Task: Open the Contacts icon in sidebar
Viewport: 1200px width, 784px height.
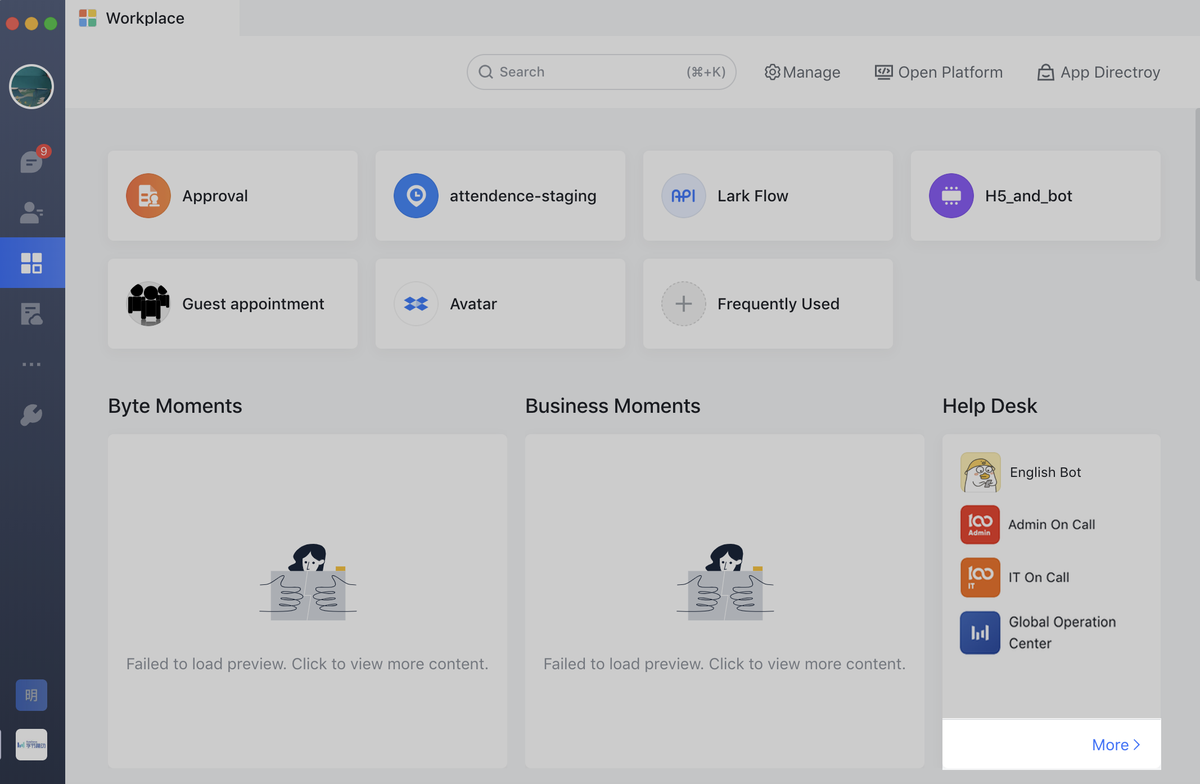Action: [32, 212]
